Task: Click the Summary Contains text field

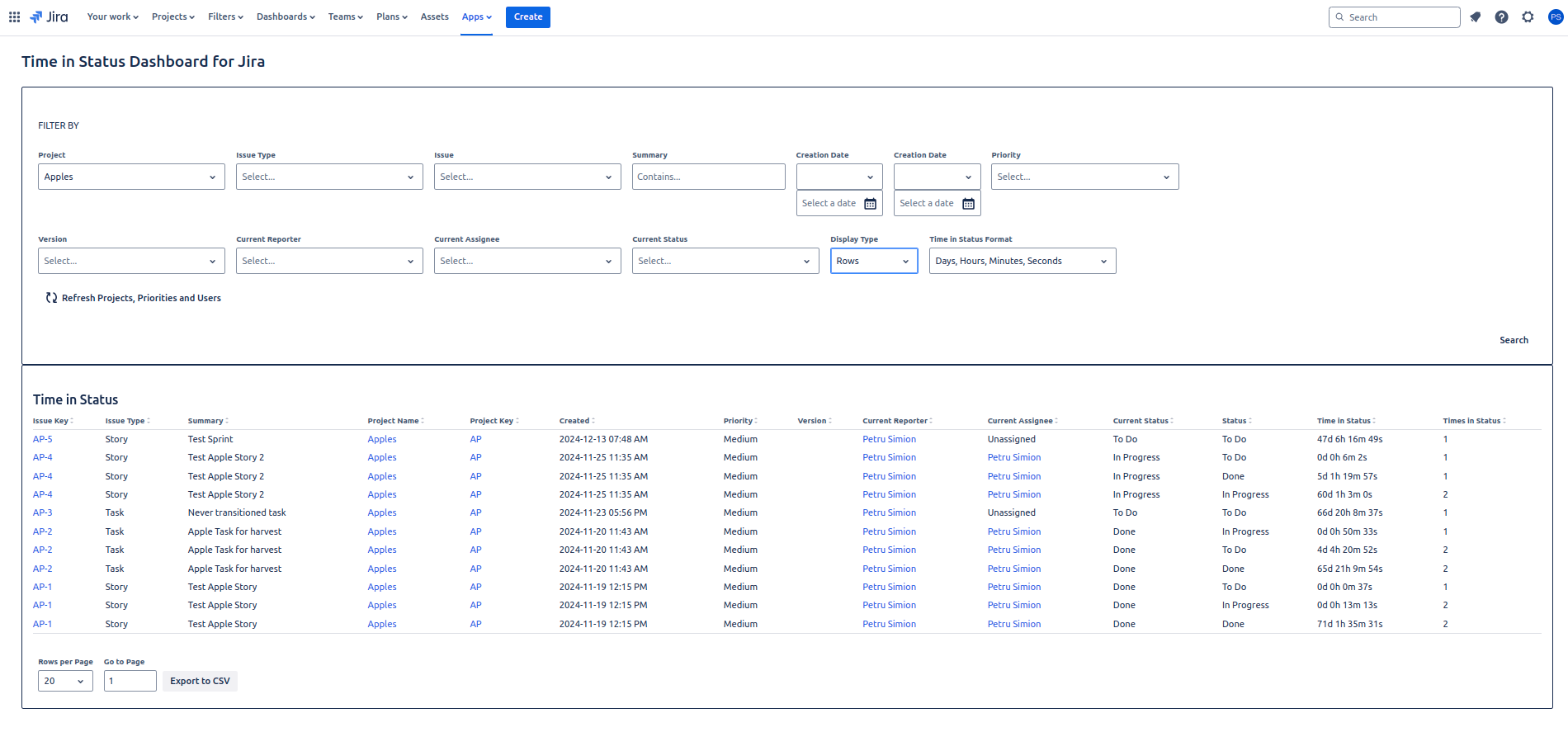Action: pyautogui.click(x=708, y=177)
